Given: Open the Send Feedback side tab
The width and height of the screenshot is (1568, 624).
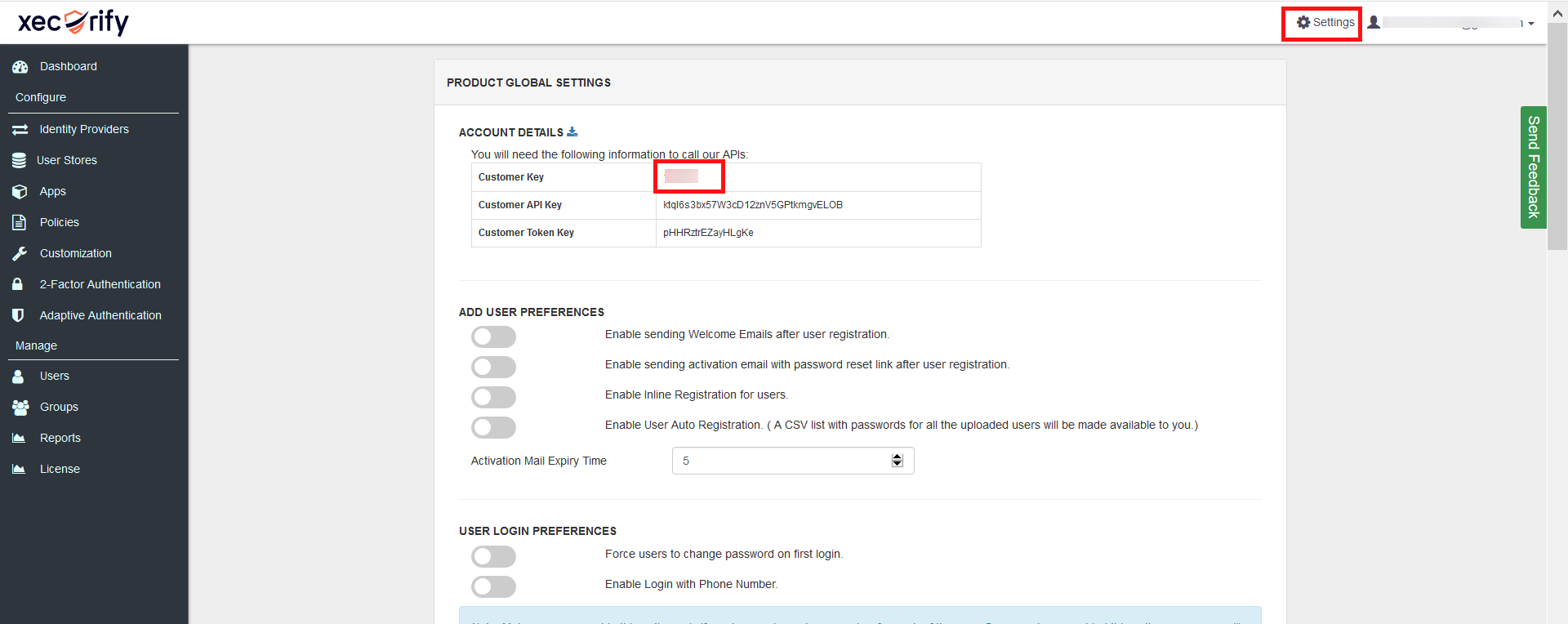Looking at the screenshot, I should coord(1533,167).
